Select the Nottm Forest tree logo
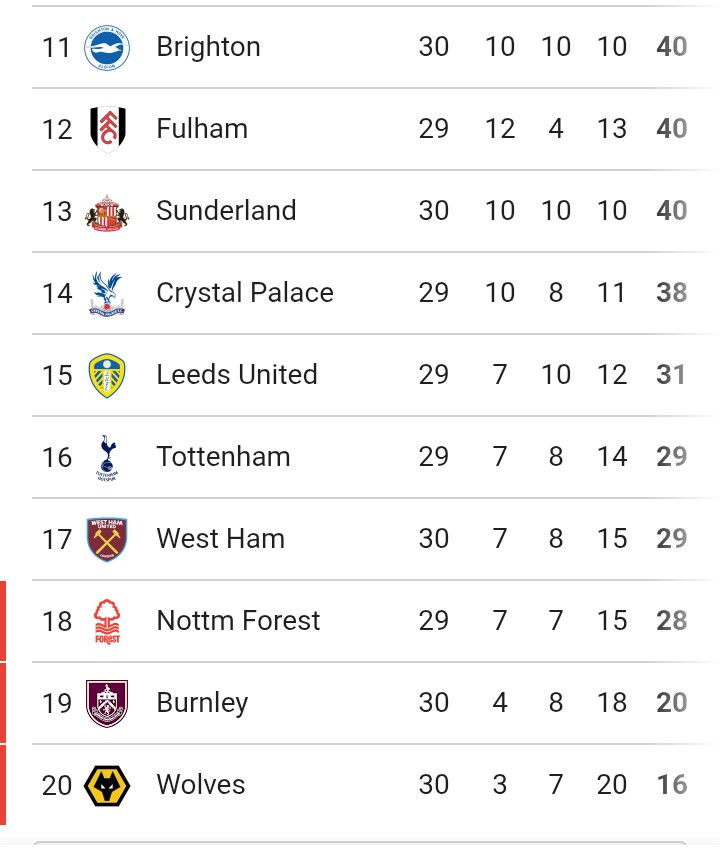720x849 pixels. coord(107,621)
